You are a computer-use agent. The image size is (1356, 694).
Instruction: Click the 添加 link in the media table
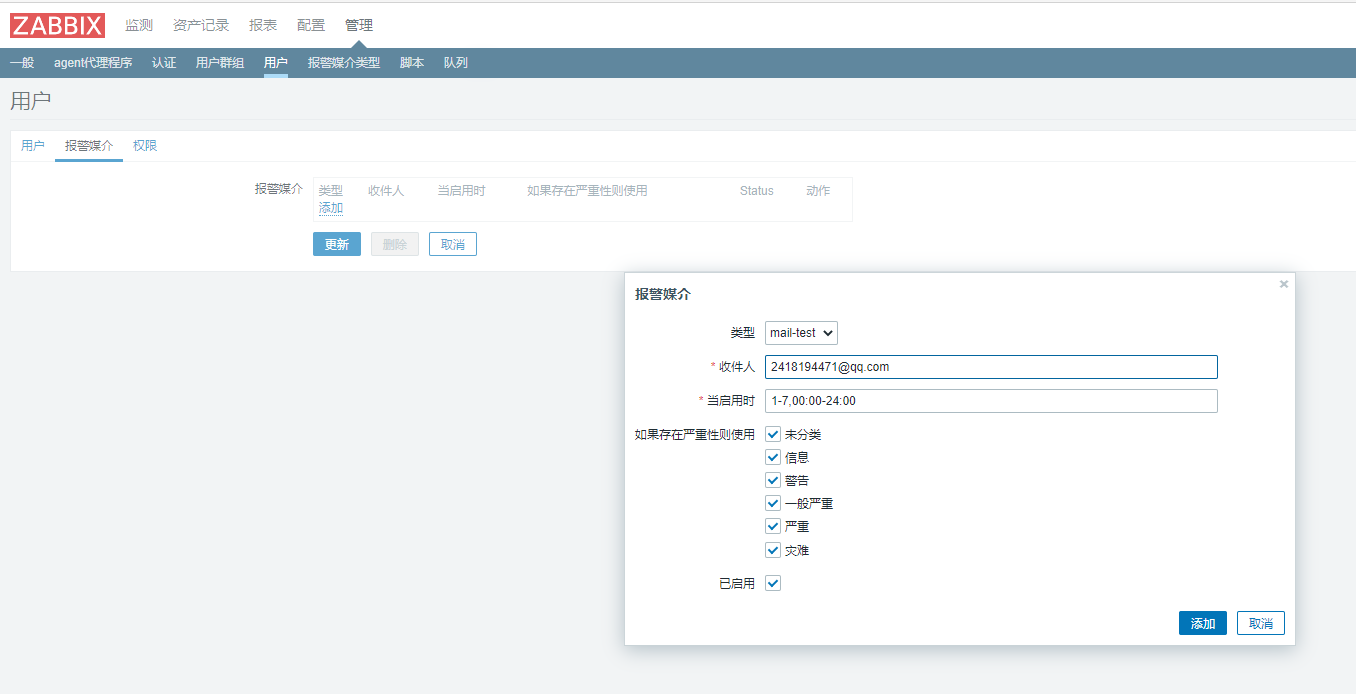(x=331, y=208)
